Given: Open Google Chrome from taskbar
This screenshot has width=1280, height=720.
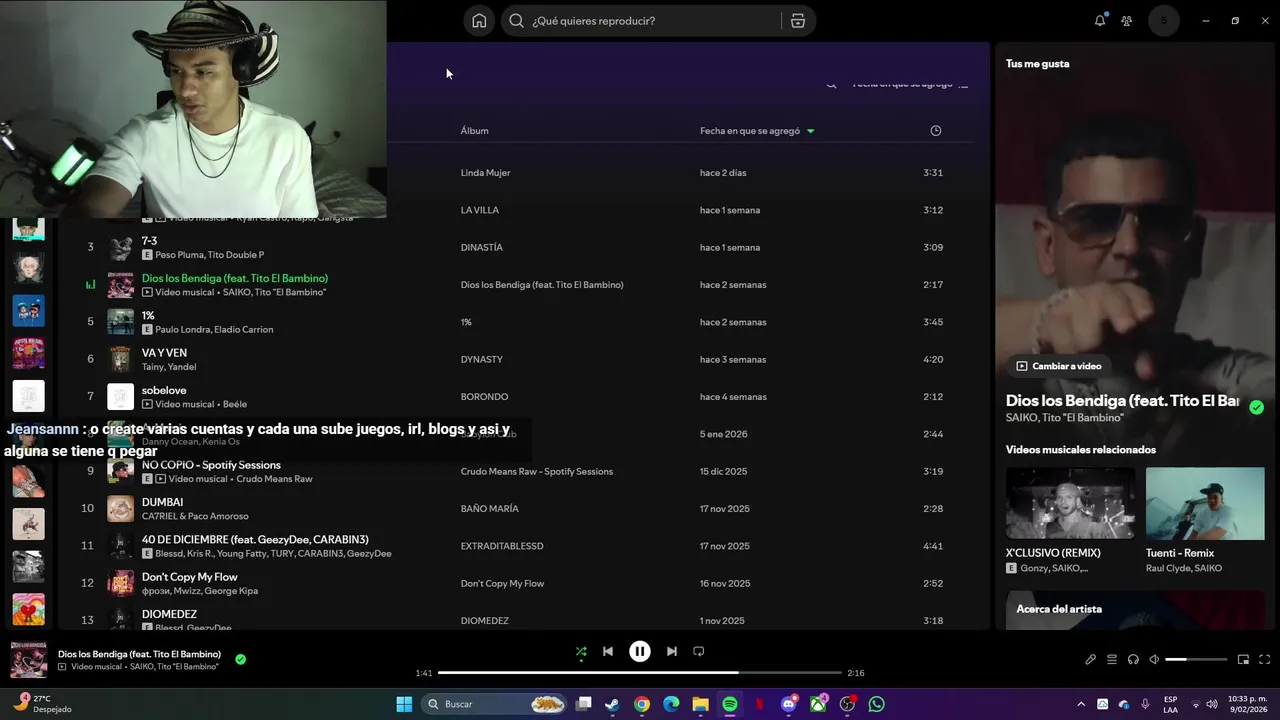Looking at the screenshot, I should (x=642, y=704).
